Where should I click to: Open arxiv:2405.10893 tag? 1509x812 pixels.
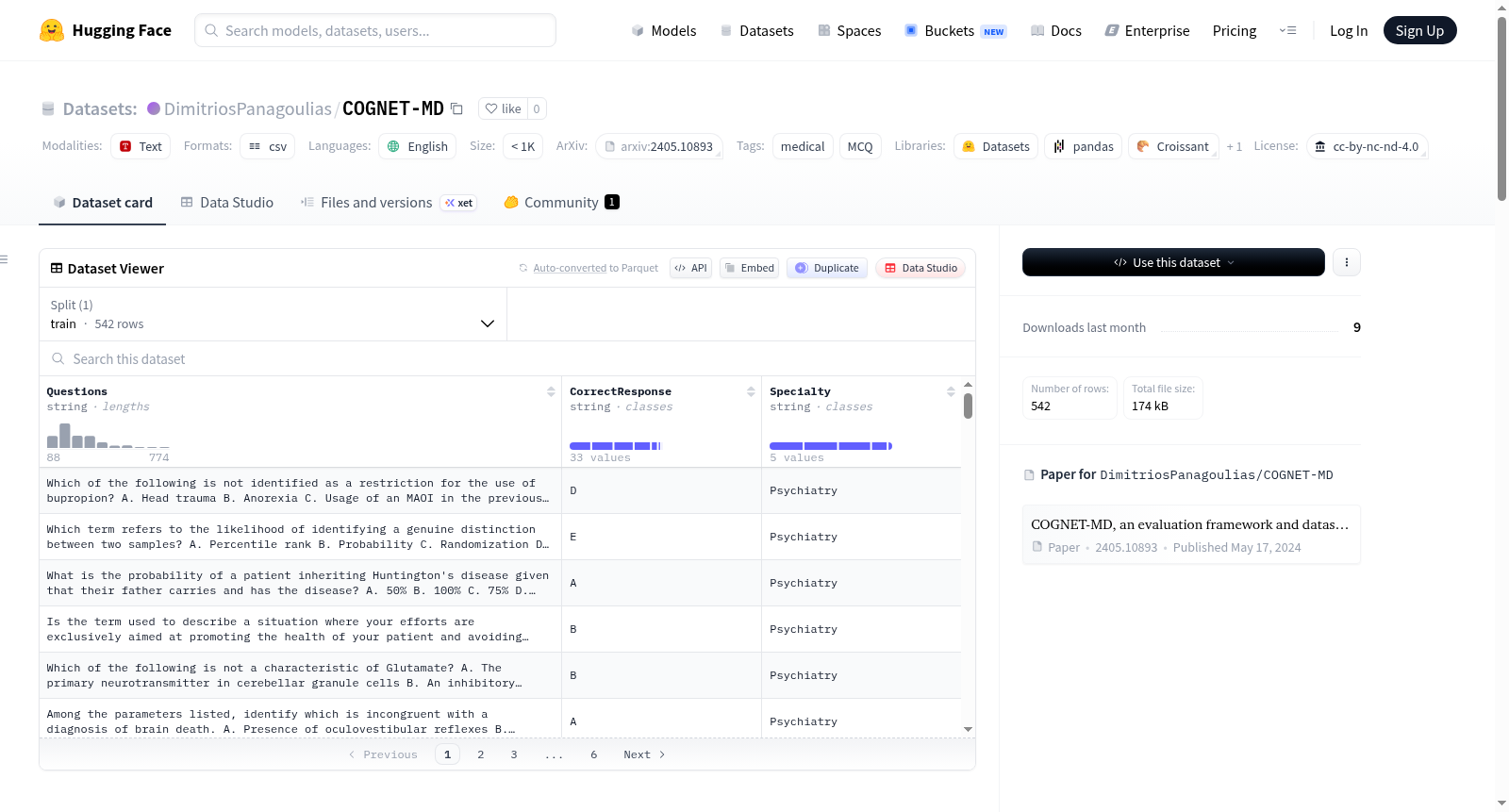[658, 146]
